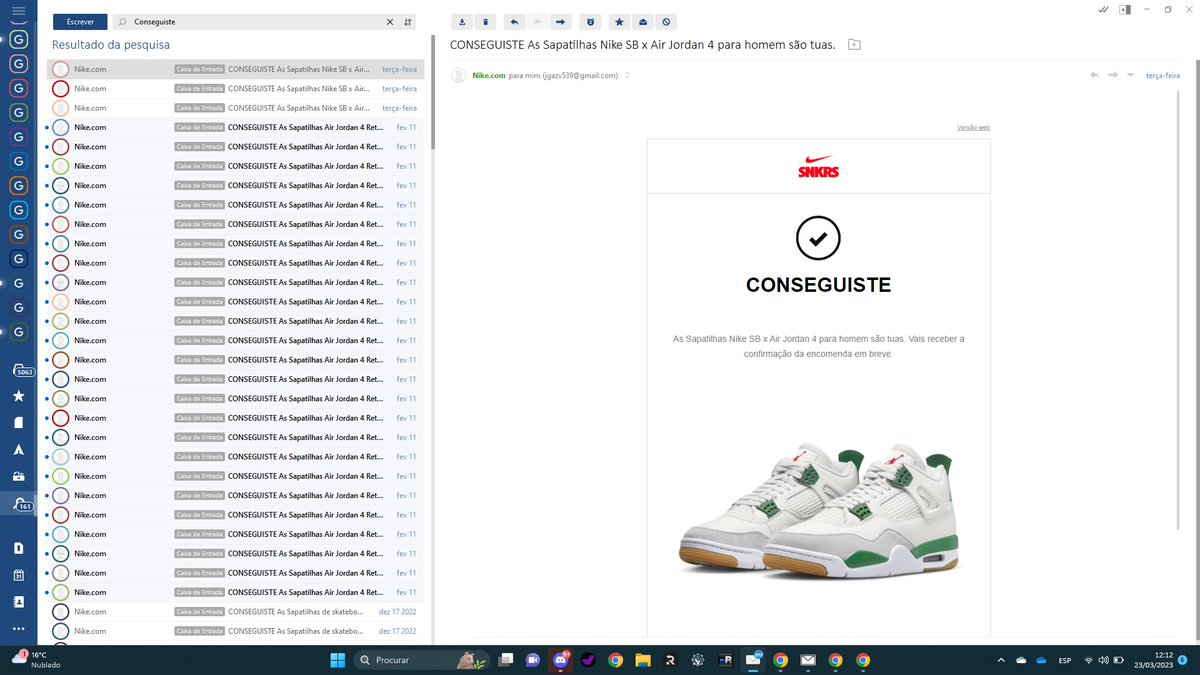Open the Sent folder arrow icon
The width and height of the screenshot is (1200, 675).
click(18, 450)
